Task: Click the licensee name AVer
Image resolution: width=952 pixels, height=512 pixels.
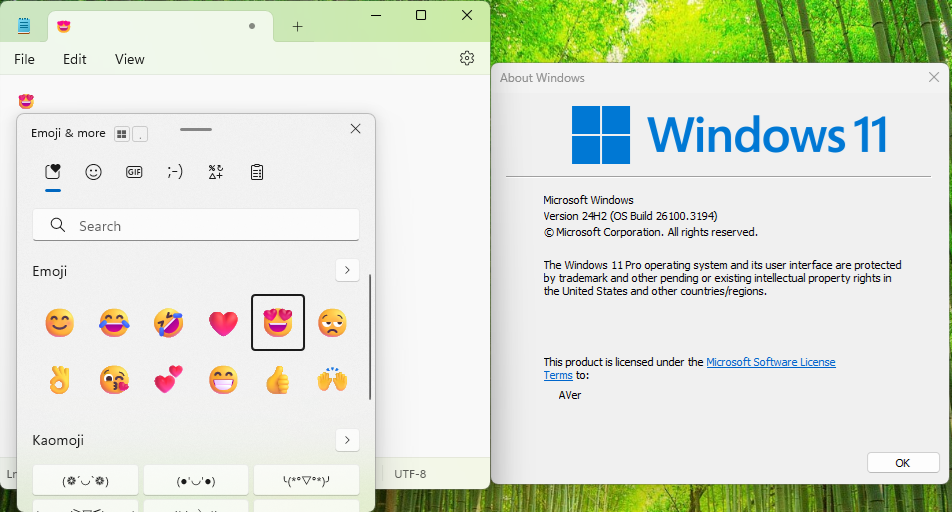Action: click(x=570, y=395)
